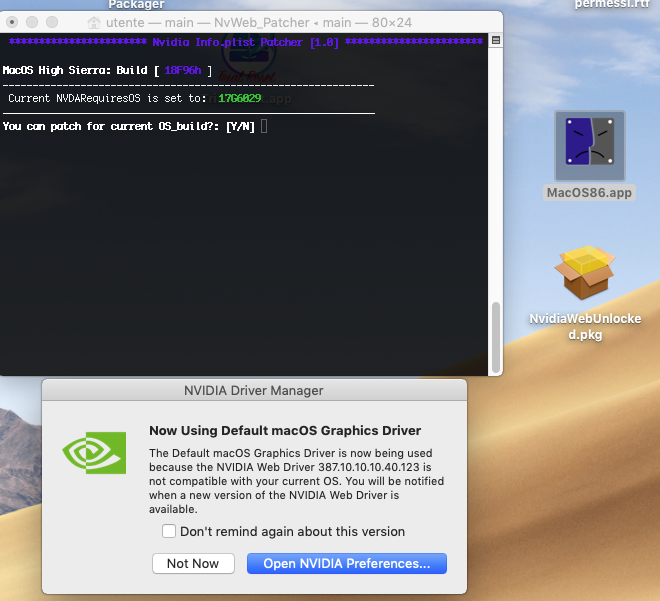The width and height of the screenshot is (660, 601).
Task: Click the MacOS86.app file label
Action: (589, 192)
